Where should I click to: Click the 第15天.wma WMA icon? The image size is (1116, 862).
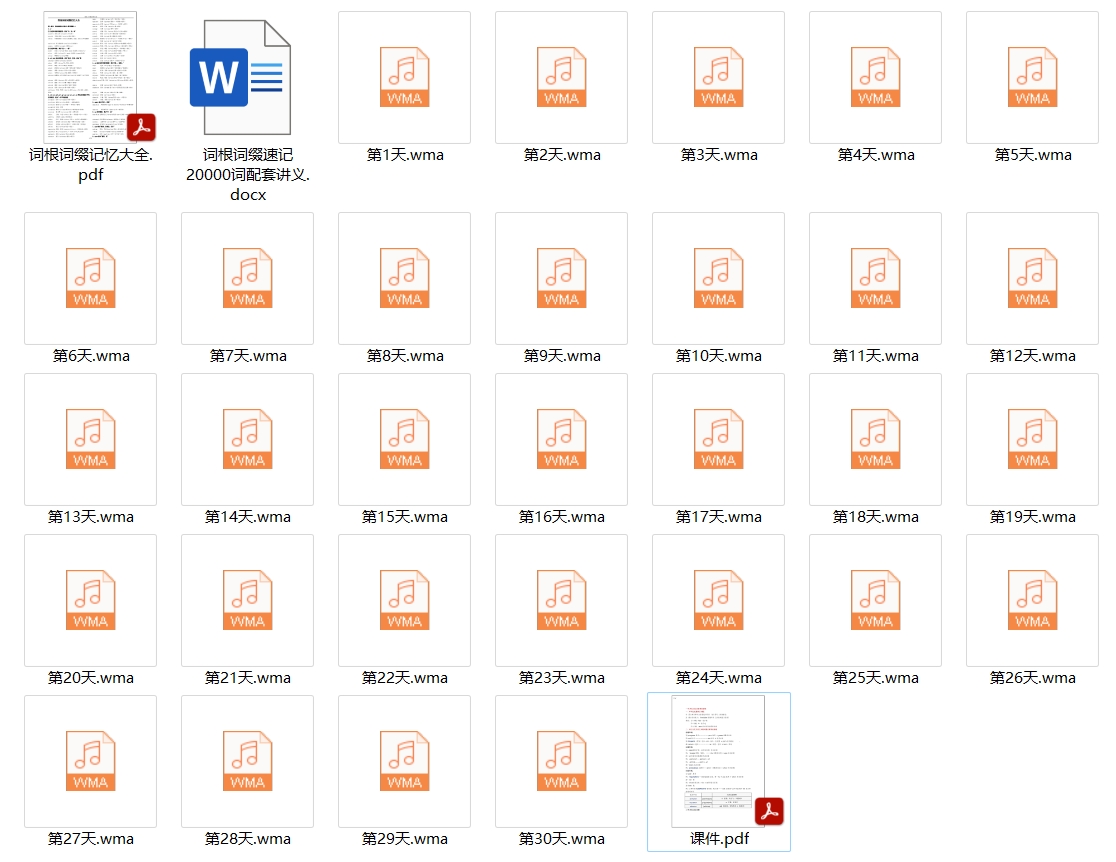[404, 439]
